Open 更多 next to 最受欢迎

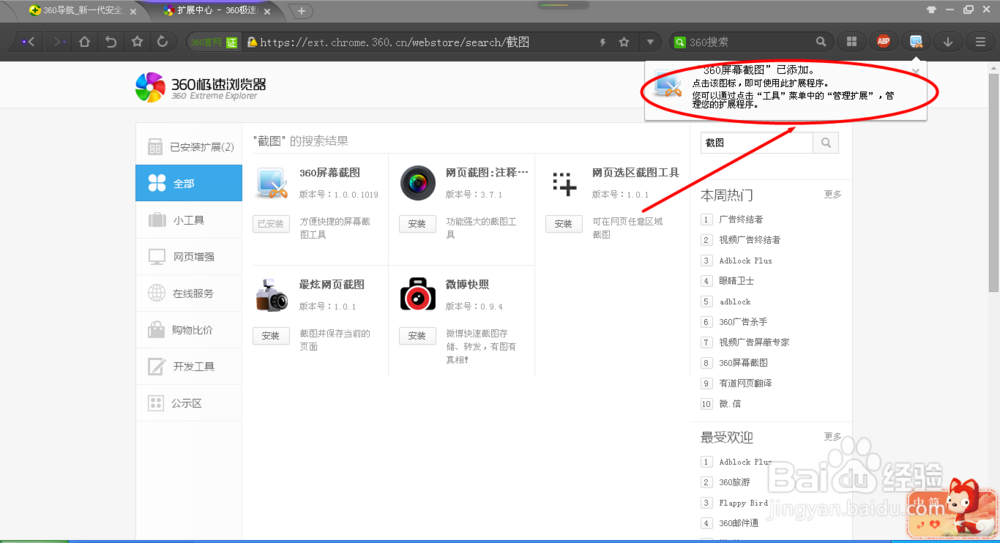click(x=832, y=436)
